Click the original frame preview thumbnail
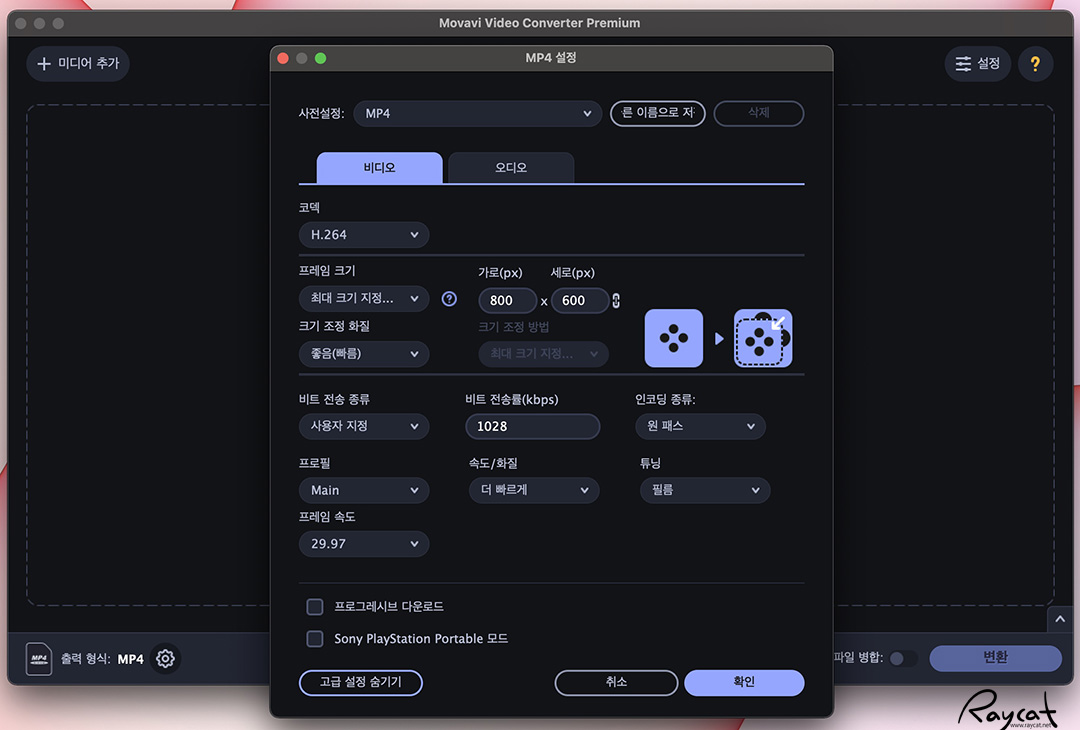This screenshot has height=730, width=1080. point(674,338)
